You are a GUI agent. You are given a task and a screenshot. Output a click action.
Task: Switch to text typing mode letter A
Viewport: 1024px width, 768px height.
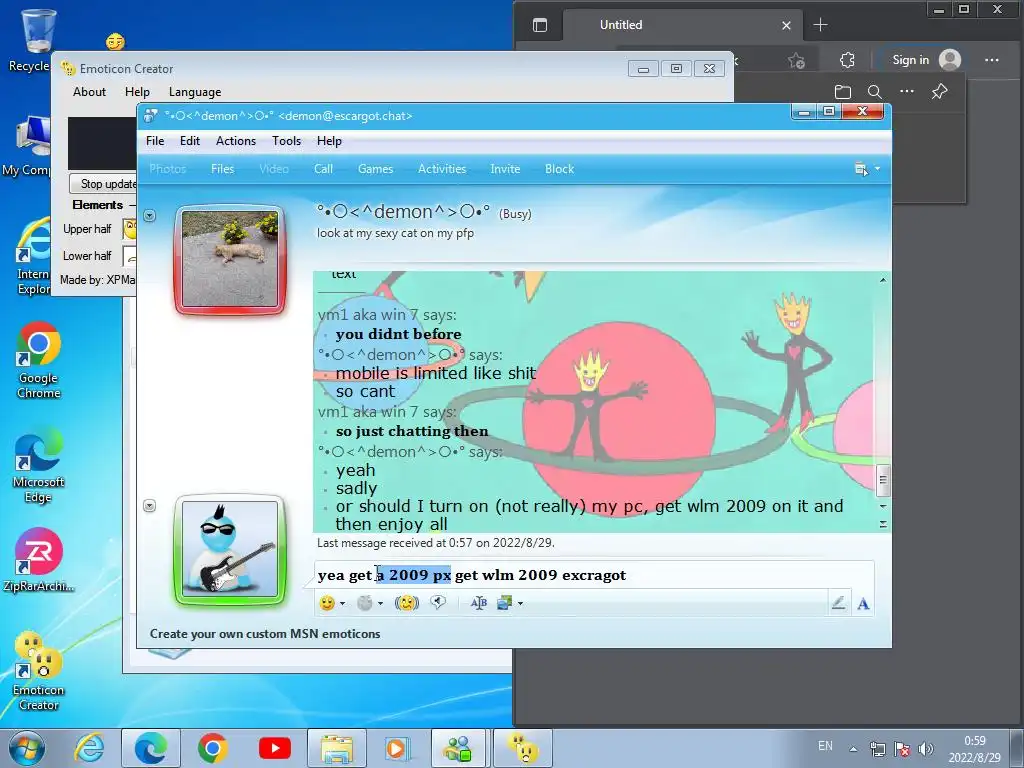[x=863, y=603]
